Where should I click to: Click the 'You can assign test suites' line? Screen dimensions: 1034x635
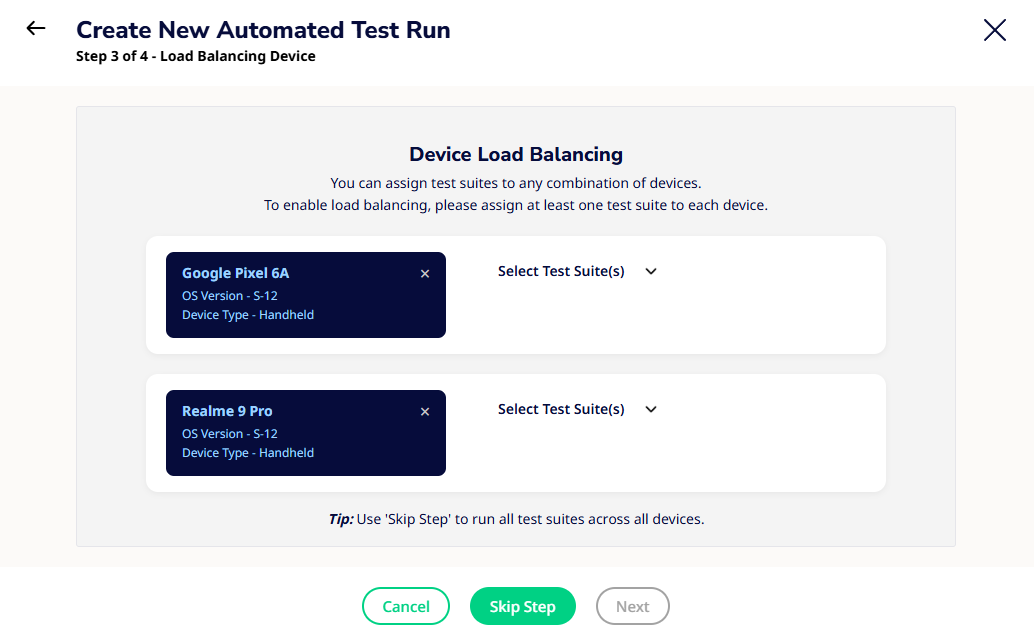pyautogui.click(x=516, y=183)
